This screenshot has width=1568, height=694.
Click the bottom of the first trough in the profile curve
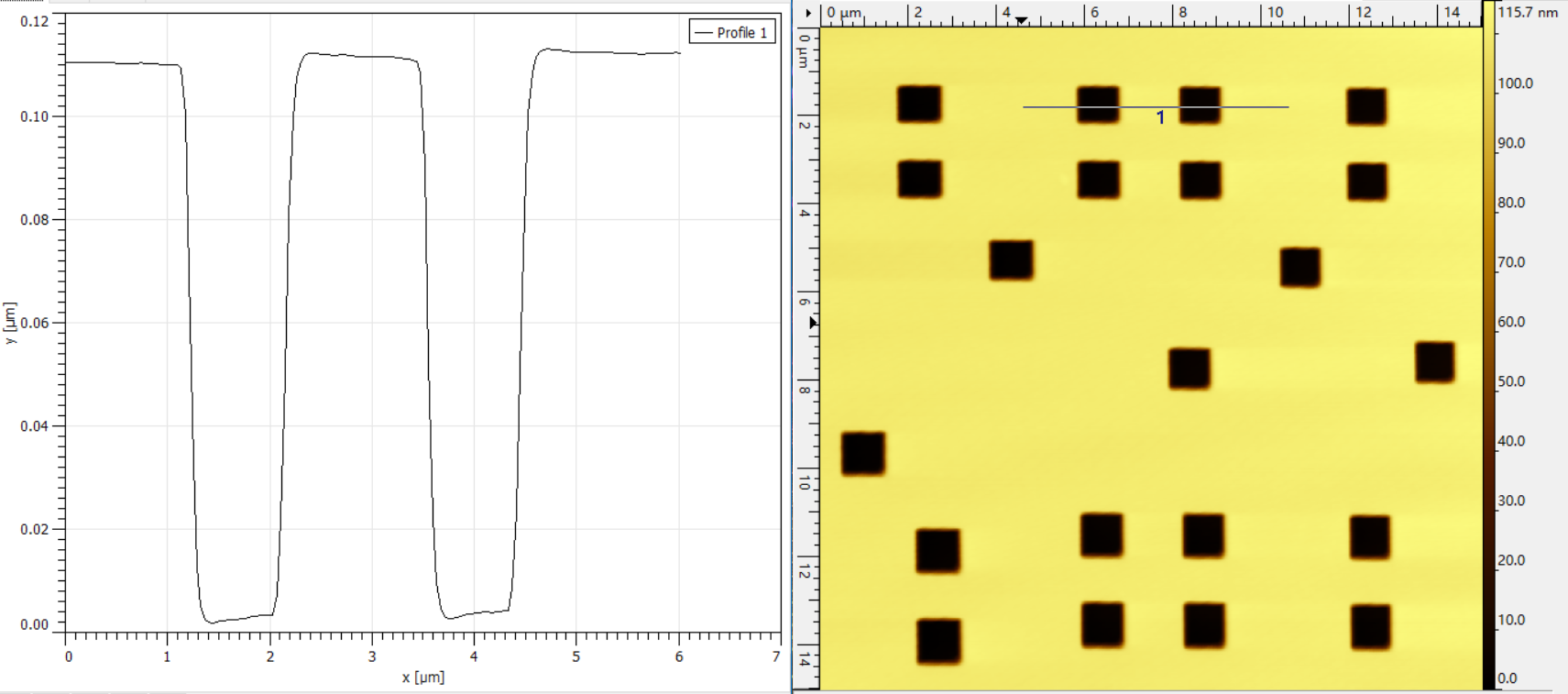[x=234, y=618]
